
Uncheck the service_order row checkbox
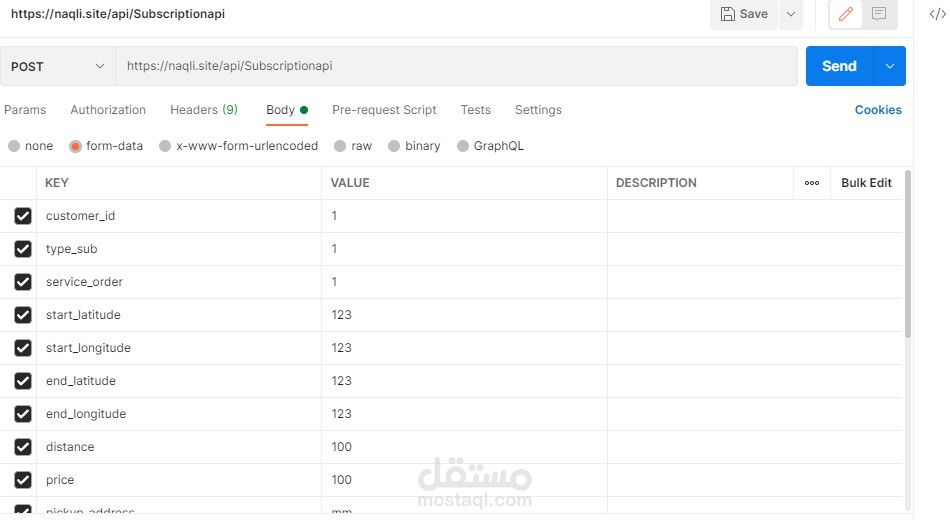pos(23,282)
